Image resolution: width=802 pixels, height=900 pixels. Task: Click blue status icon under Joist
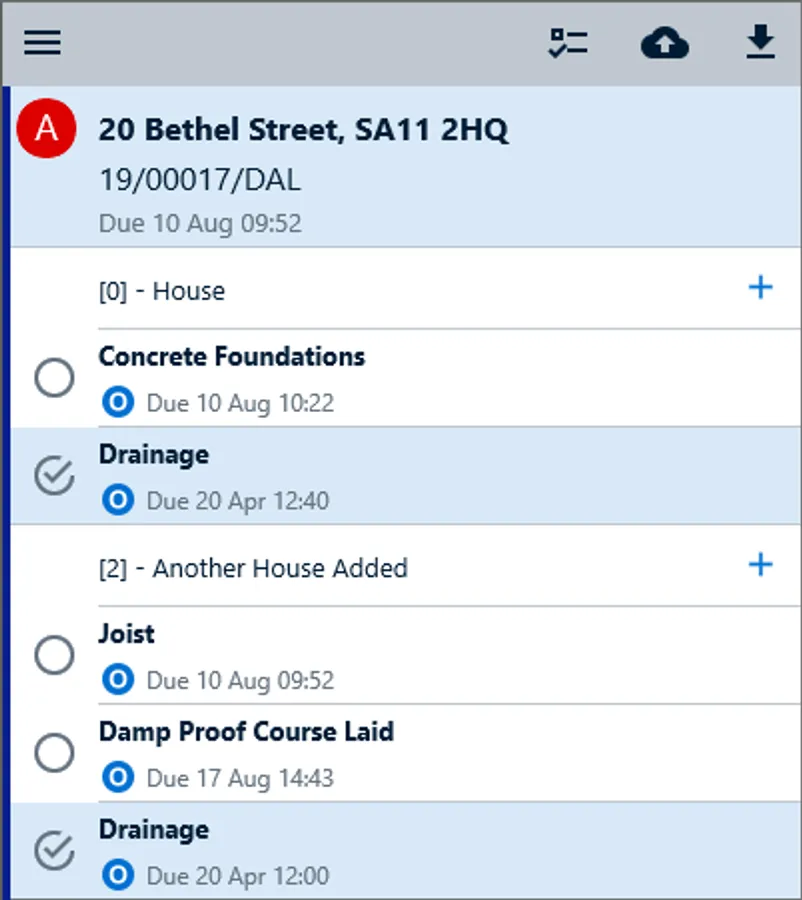click(x=118, y=679)
